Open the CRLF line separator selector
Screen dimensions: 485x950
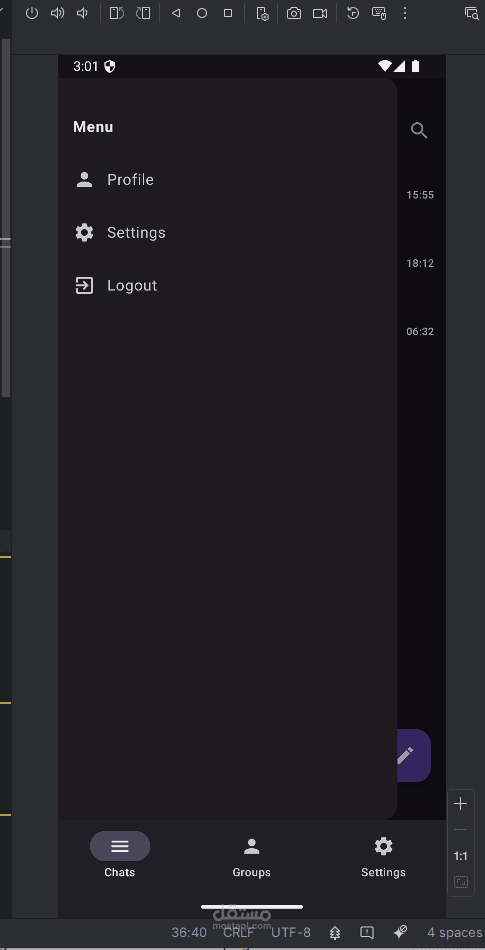tap(239, 932)
